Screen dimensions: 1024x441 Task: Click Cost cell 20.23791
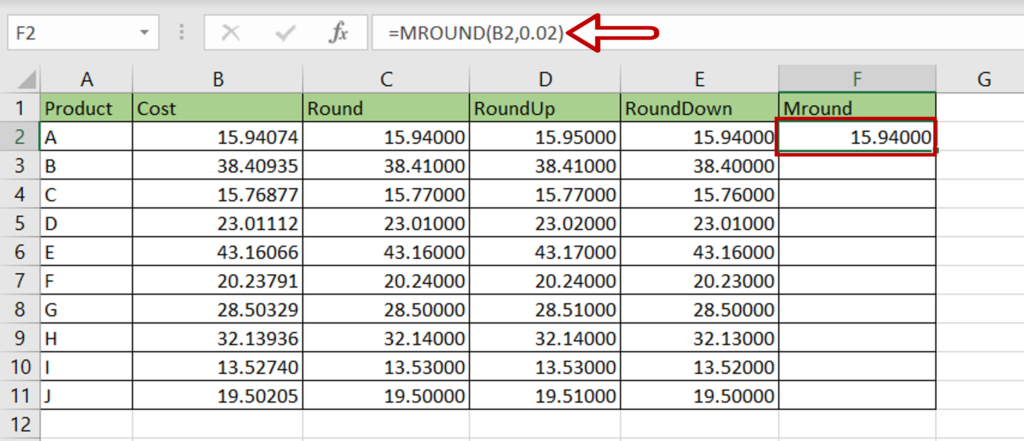pyautogui.click(x=217, y=280)
